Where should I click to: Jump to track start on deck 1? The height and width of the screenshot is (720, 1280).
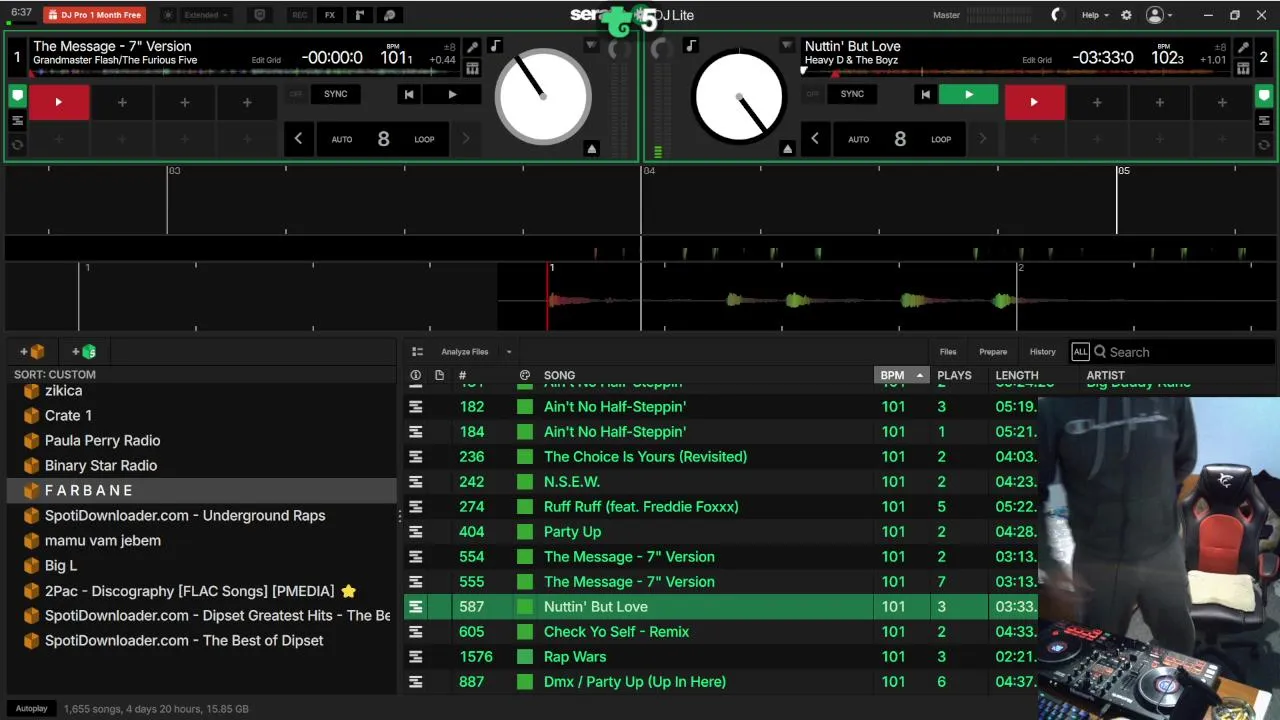tap(408, 94)
